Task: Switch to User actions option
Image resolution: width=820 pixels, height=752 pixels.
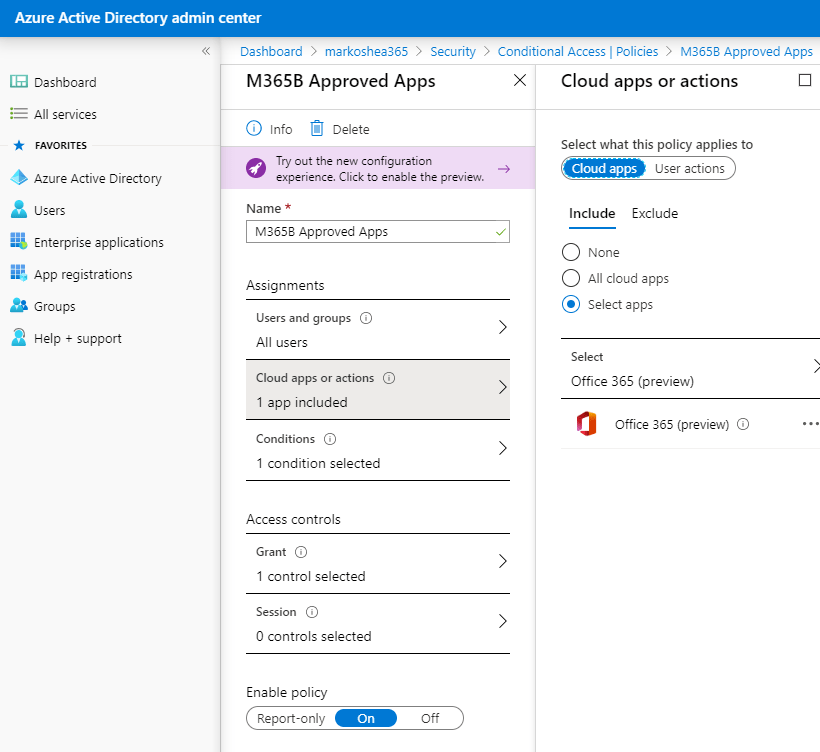Action: [x=689, y=168]
